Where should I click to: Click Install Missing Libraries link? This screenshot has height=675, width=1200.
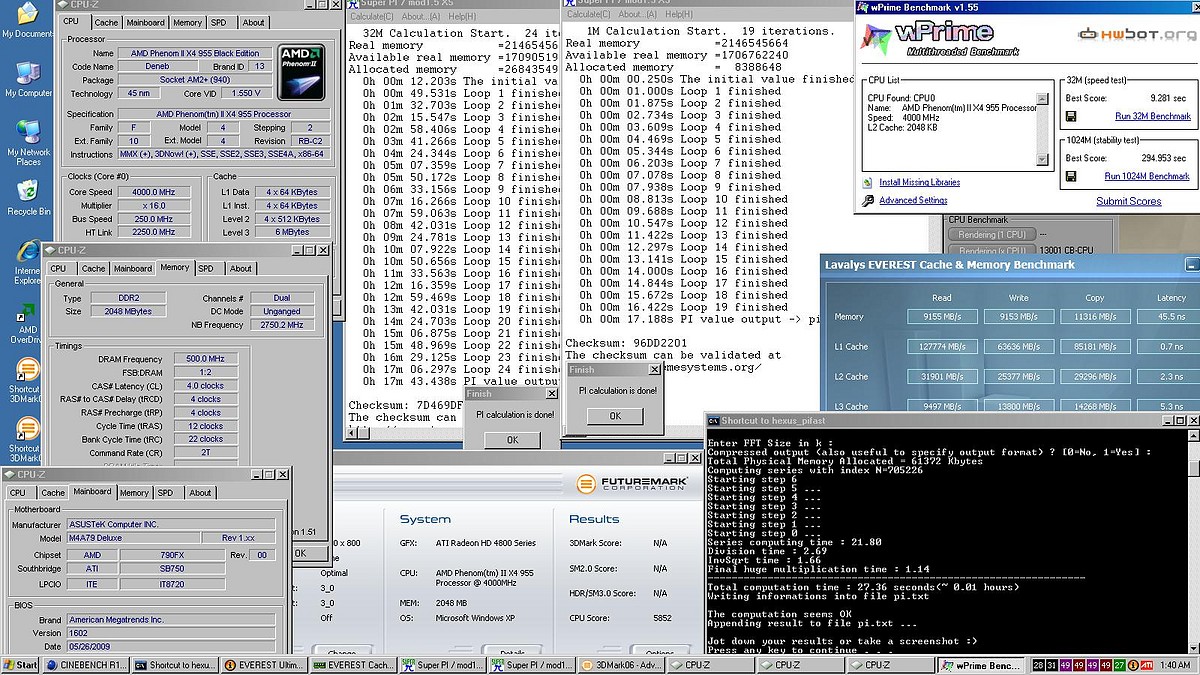pos(919,183)
